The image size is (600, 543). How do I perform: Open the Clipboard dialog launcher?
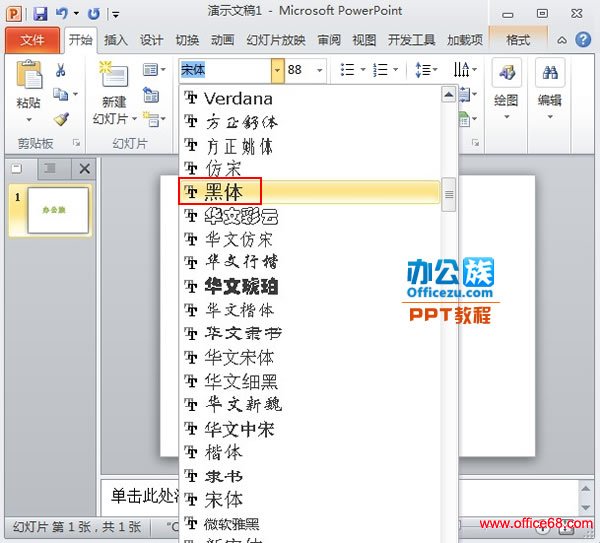[77, 143]
